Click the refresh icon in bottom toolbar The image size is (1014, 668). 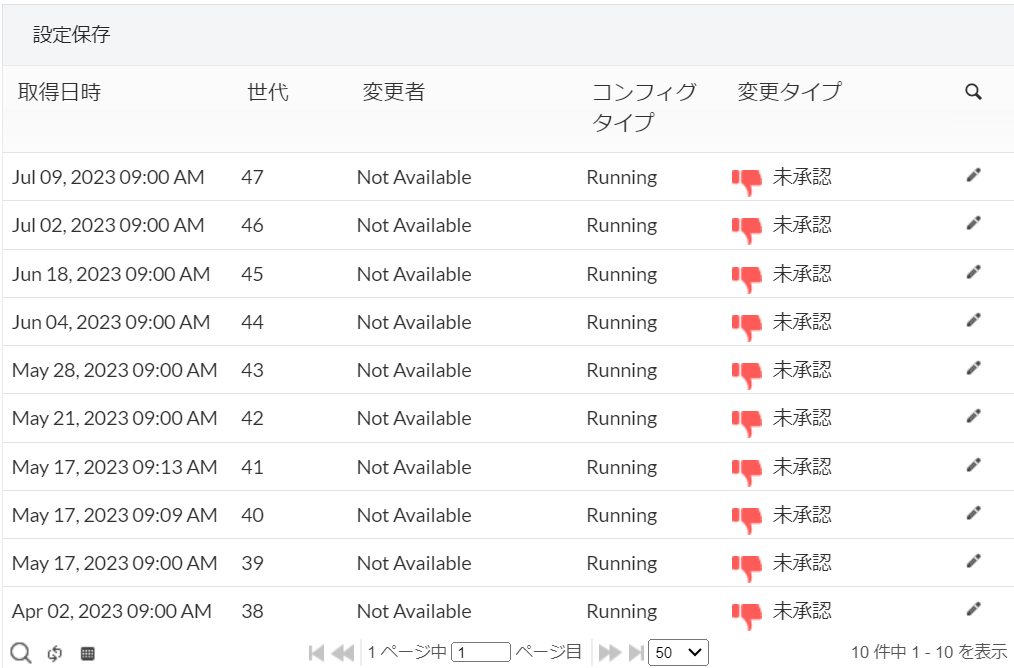coord(55,653)
